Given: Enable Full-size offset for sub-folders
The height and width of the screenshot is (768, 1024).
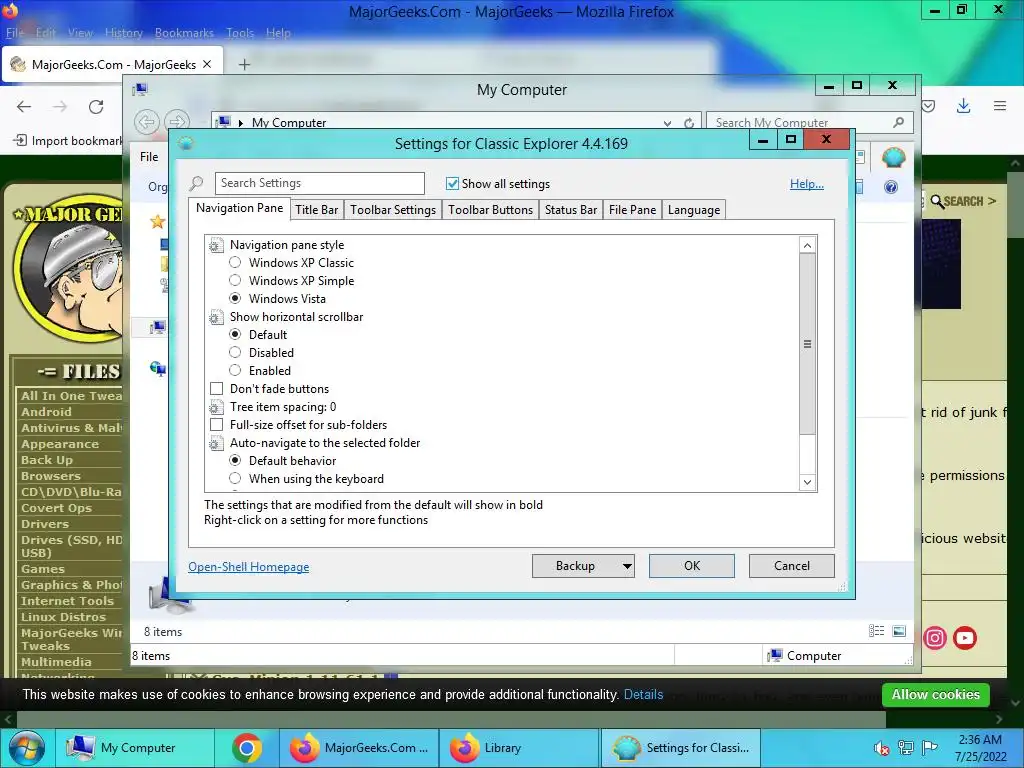Looking at the screenshot, I should point(216,424).
